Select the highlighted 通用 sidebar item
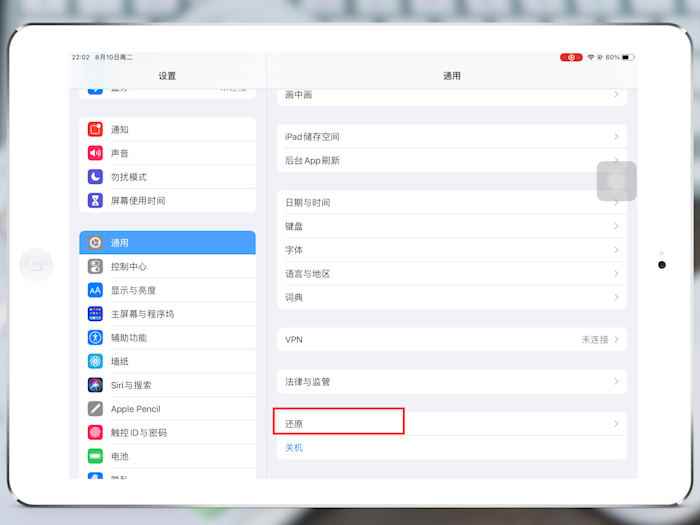The width and height of the screenshot is (700, 525). (167, 242)
